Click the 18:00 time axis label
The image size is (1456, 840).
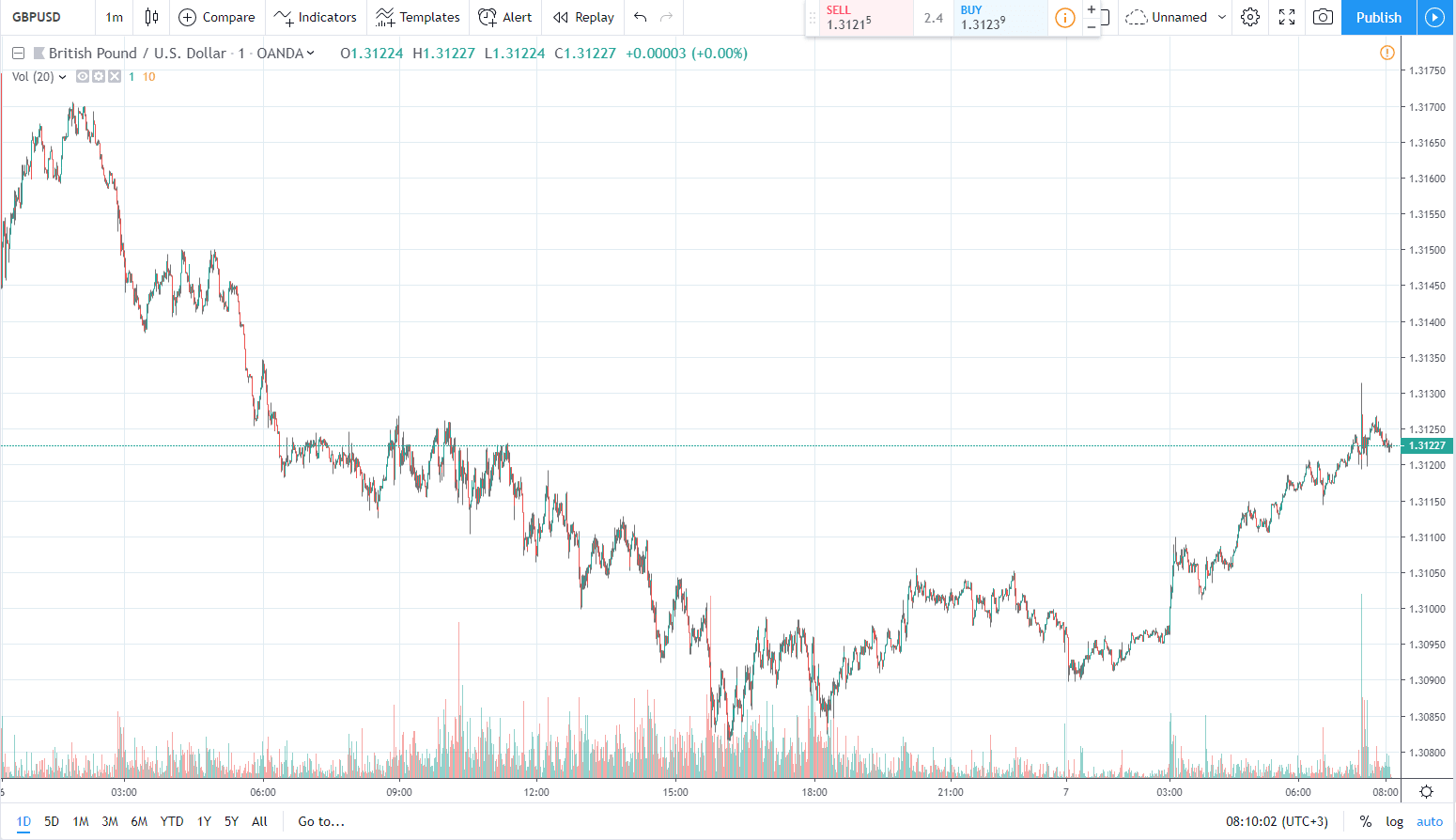(814, 792)
